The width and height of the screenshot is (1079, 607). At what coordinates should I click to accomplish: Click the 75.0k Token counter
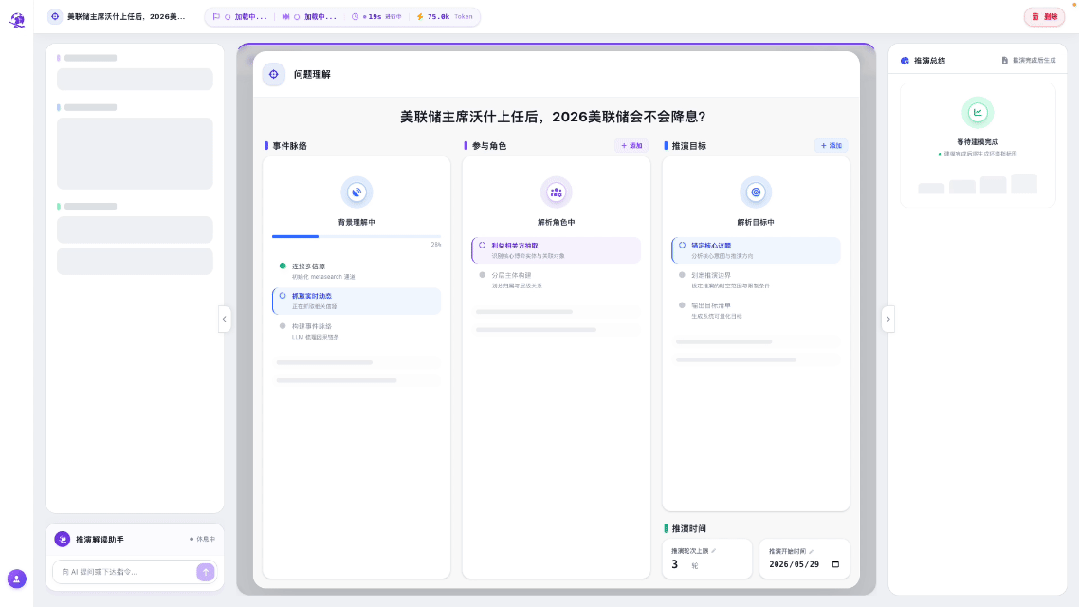point(450,17)
